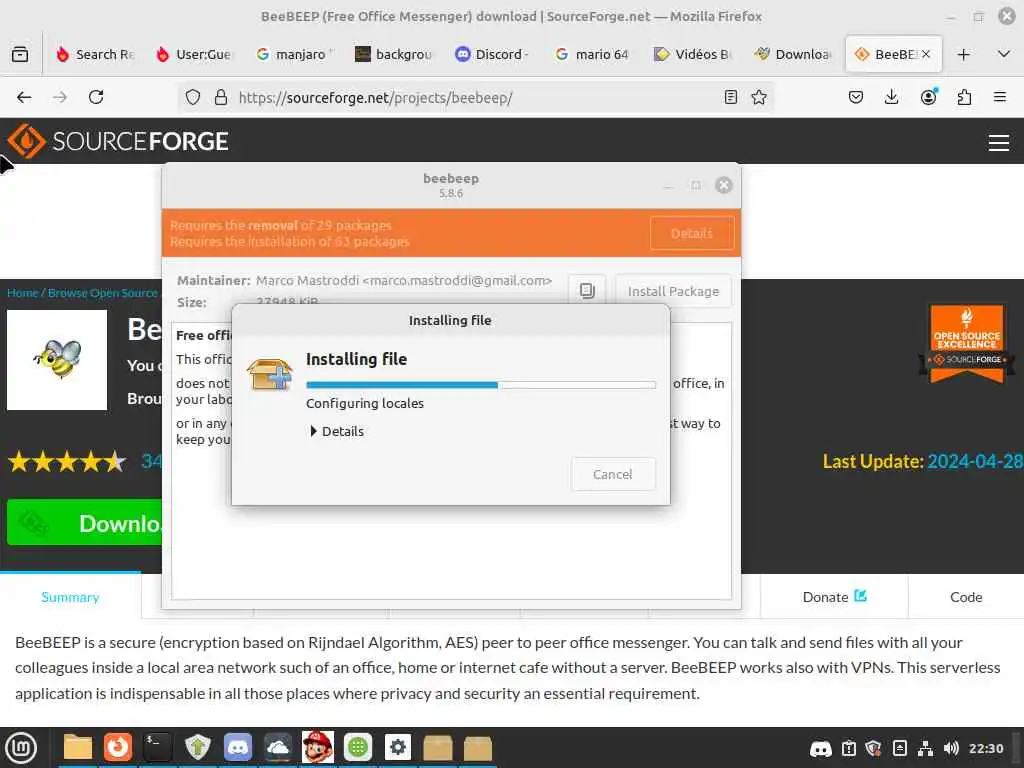Image resolution: width=1024 pixels, height=768 pixels.
Task: Click the 22:30 clock in the panel
Action: point(985,748)
